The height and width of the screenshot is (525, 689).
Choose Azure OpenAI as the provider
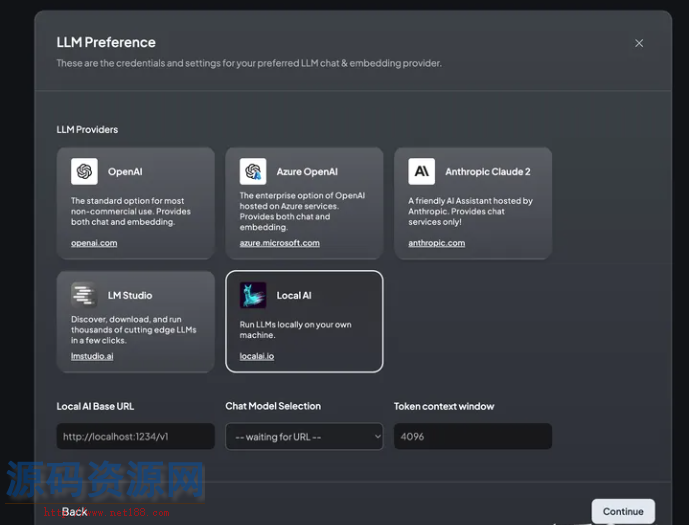[x=304, y=203]
